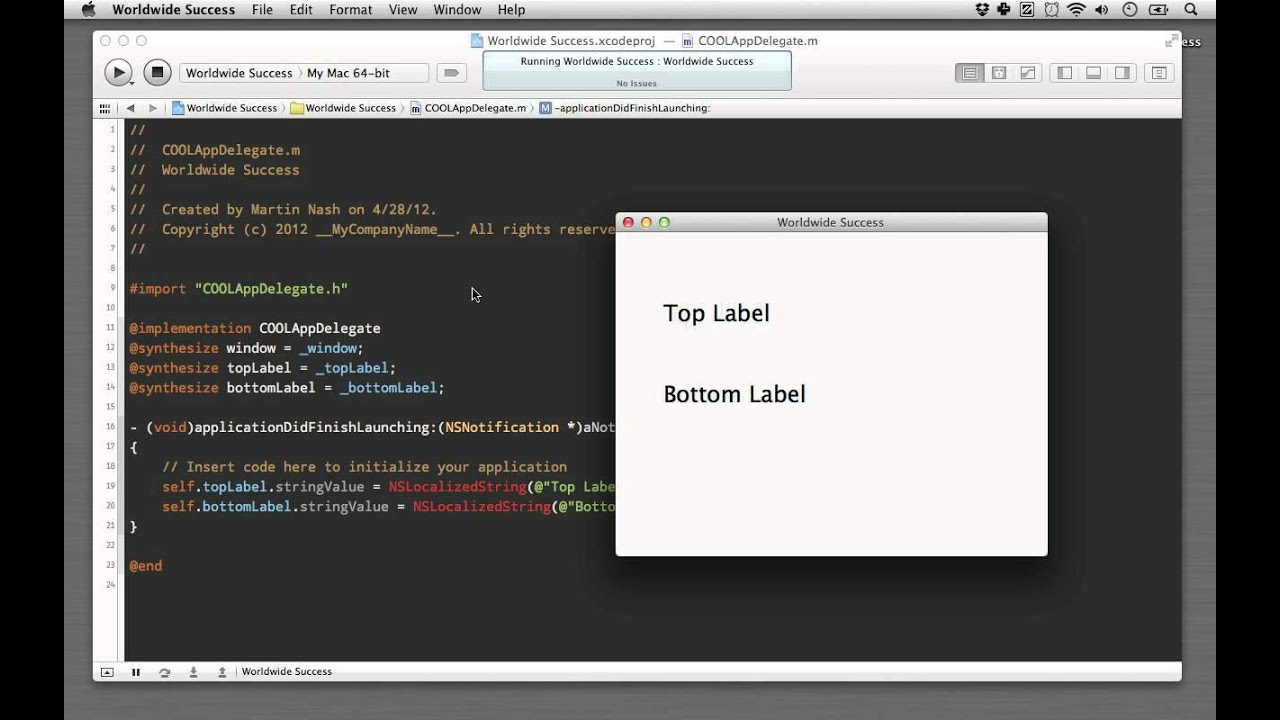Open Worldwide Success process in debug bar
Screen dimensions: 1280x720
coord(286,672)
